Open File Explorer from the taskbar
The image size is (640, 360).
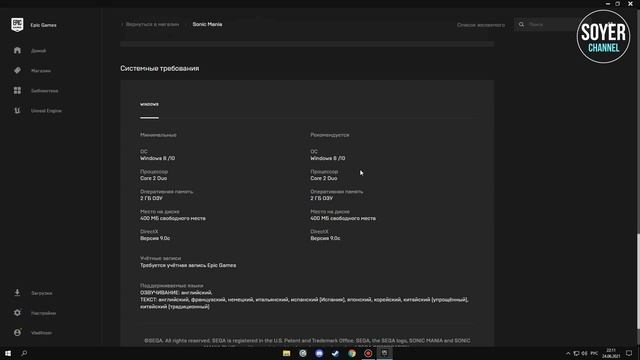click(287, 353)
